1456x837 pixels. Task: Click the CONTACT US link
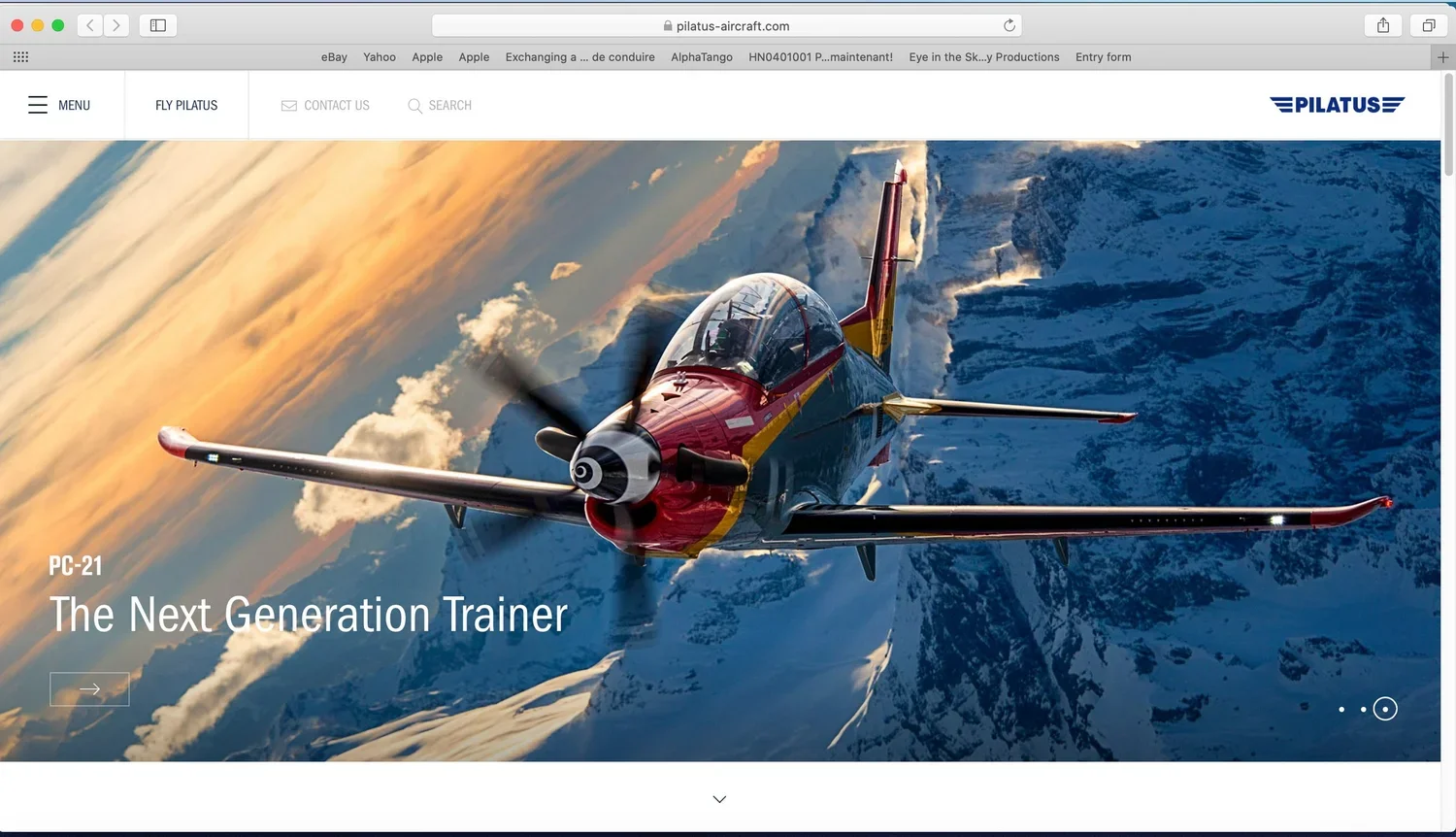point(337,106)
